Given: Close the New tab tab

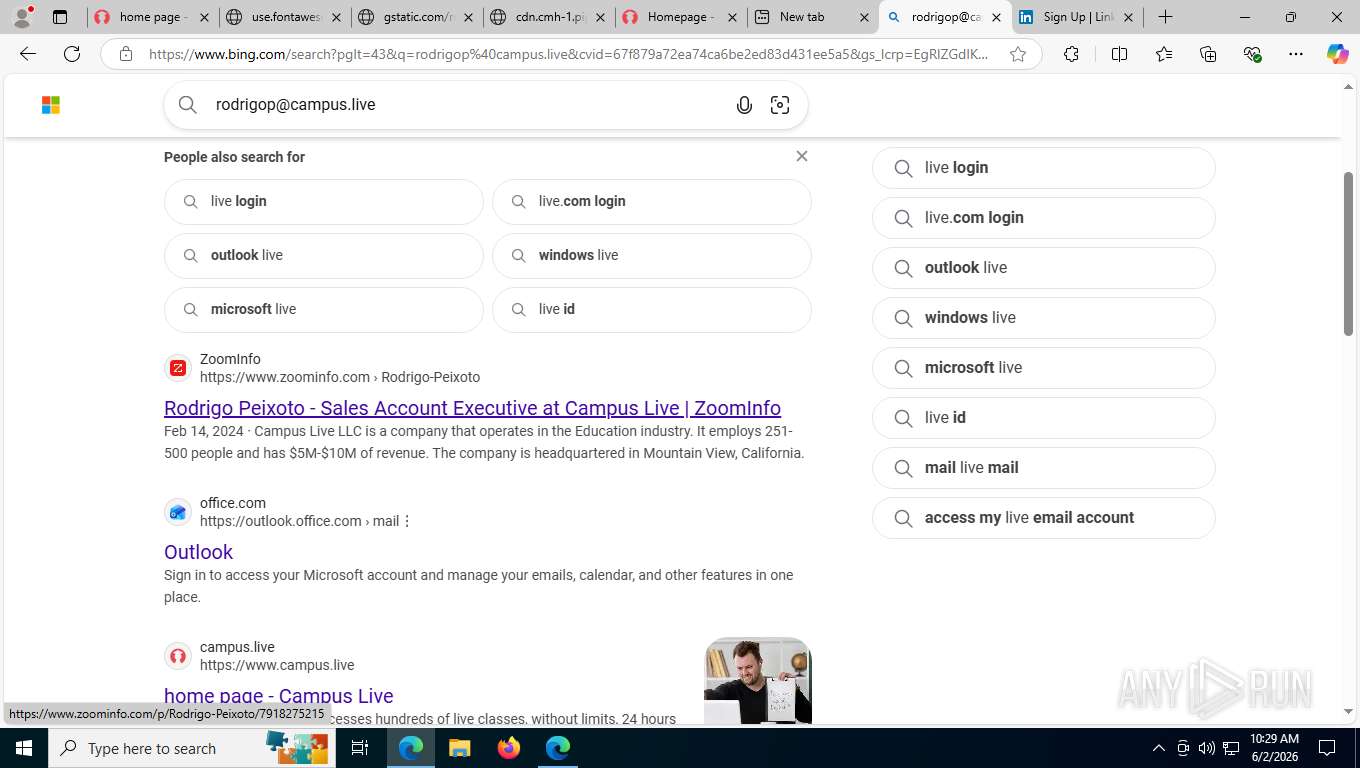Looking at the screenshot, I should point(864,17).
